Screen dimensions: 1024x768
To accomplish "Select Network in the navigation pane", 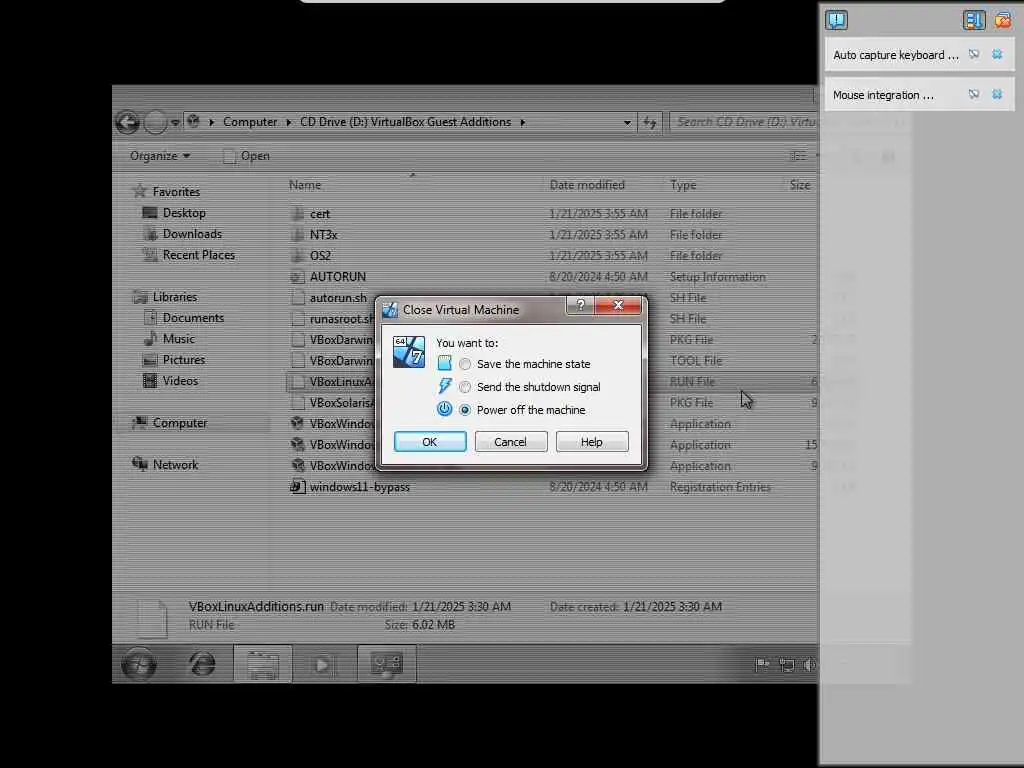I will 165,465.
